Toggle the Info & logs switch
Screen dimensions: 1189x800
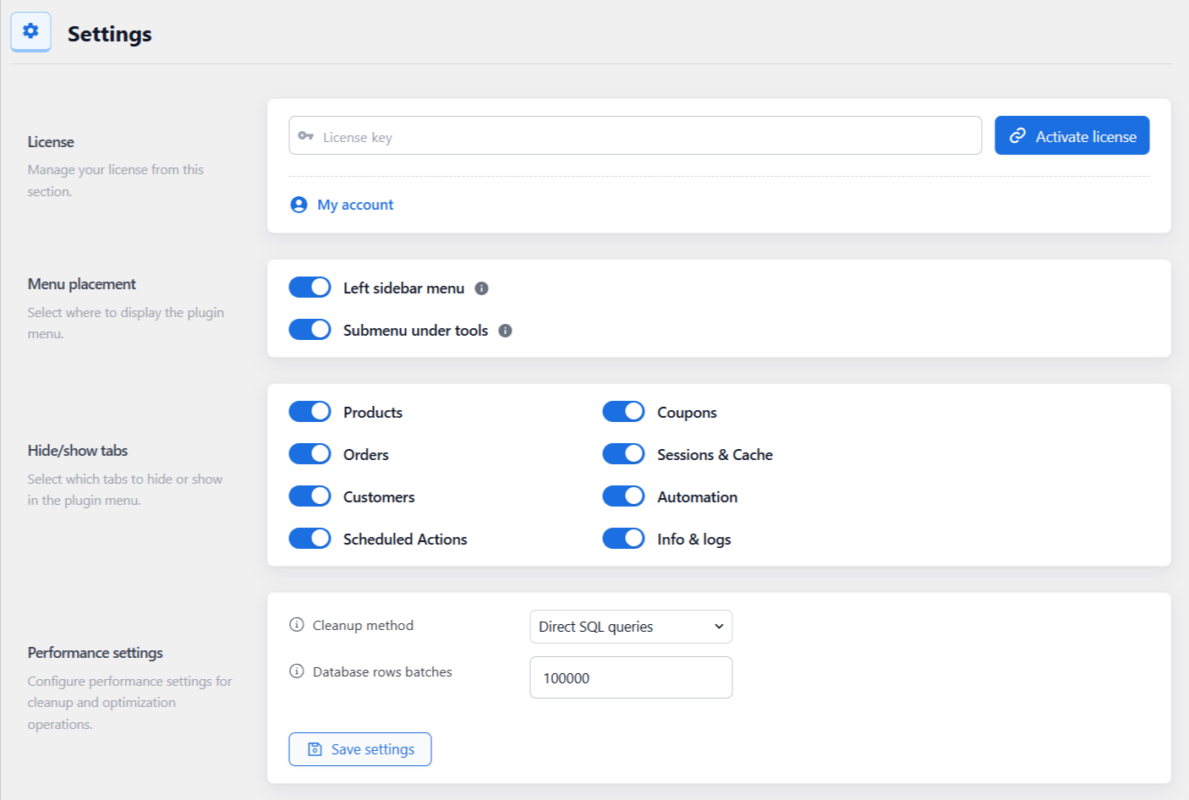[x=624, y=538]
